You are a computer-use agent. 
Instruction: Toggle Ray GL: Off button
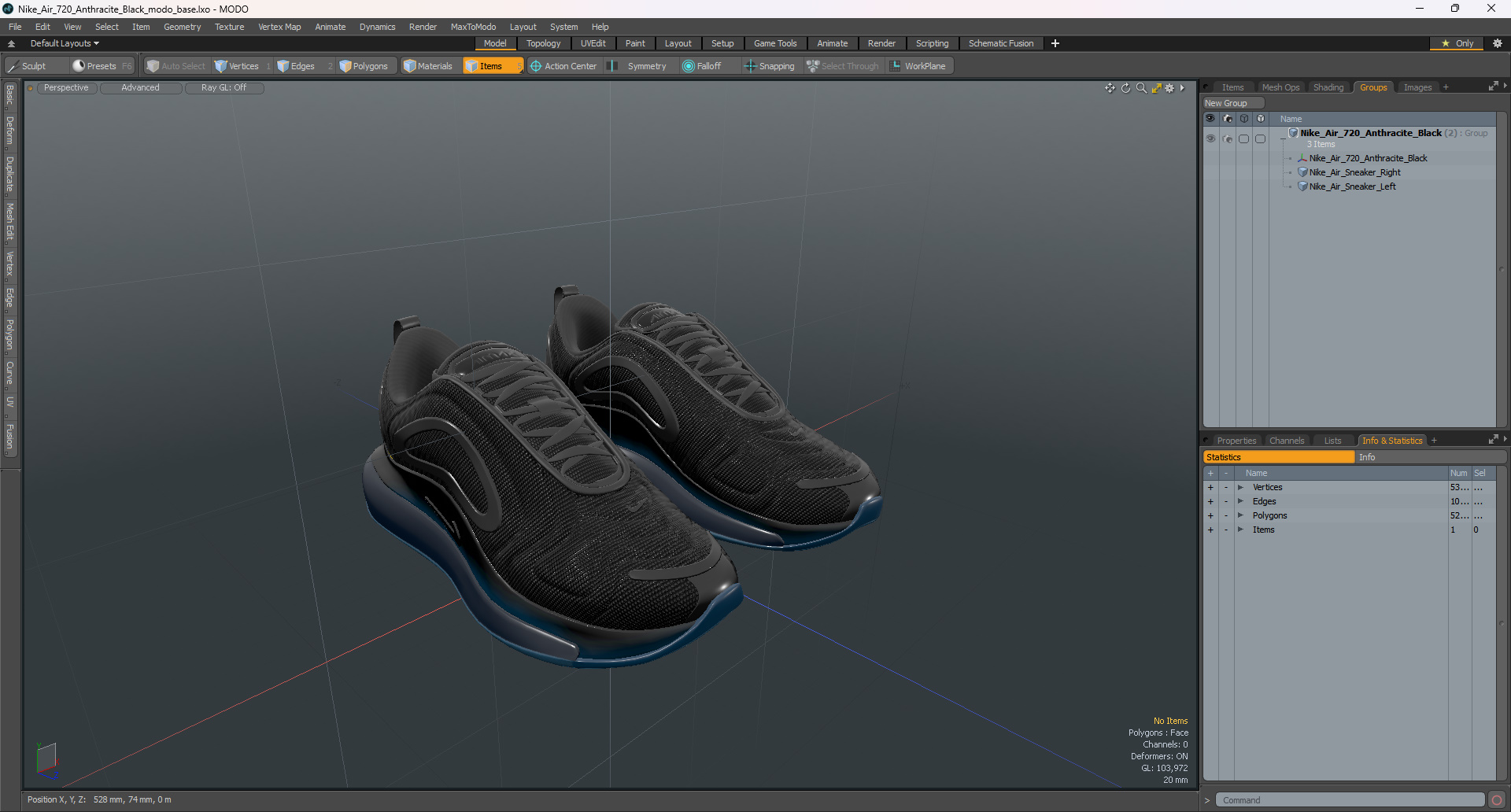click(x=224, y=88)
